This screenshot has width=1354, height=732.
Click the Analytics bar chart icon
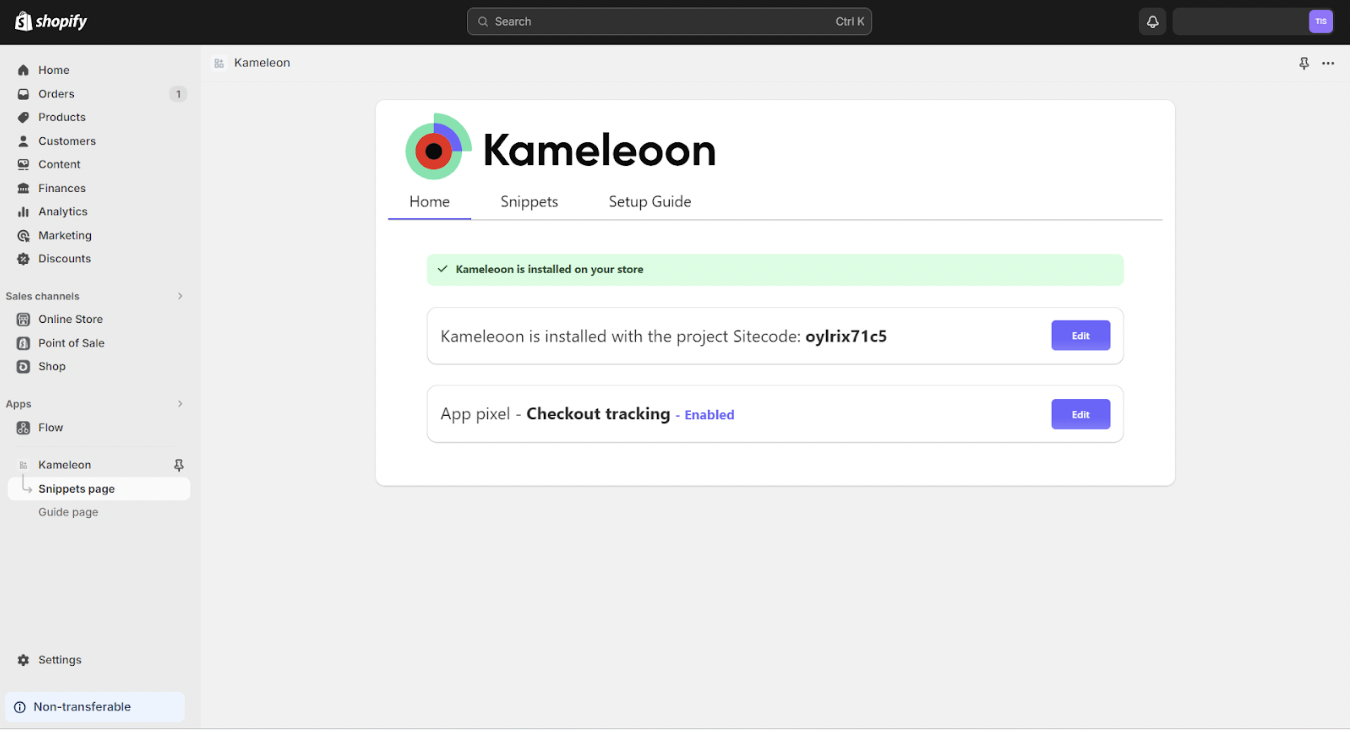pos(23,212)
